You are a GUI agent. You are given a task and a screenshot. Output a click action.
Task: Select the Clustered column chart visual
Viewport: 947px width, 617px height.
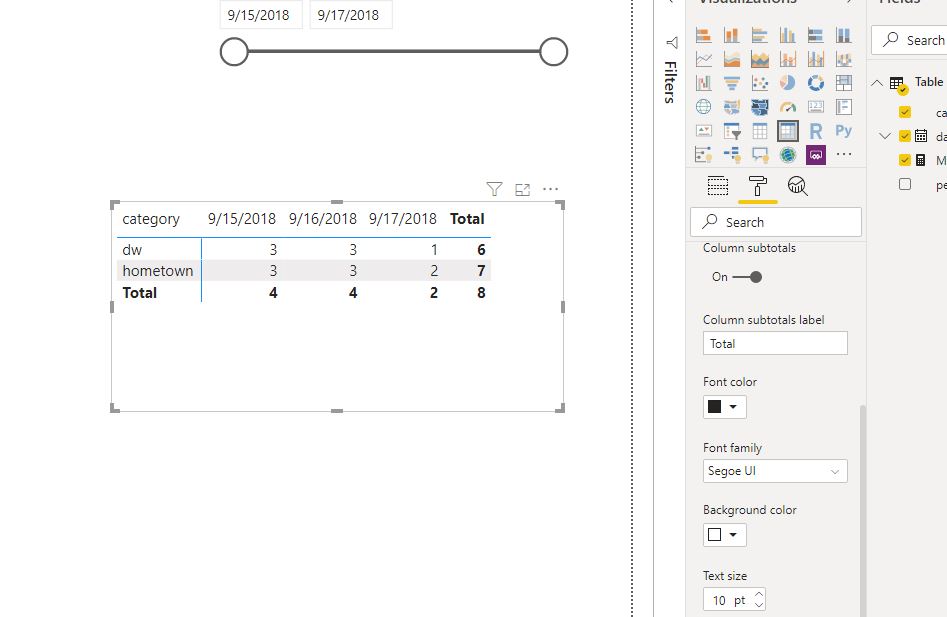(788, 35)
